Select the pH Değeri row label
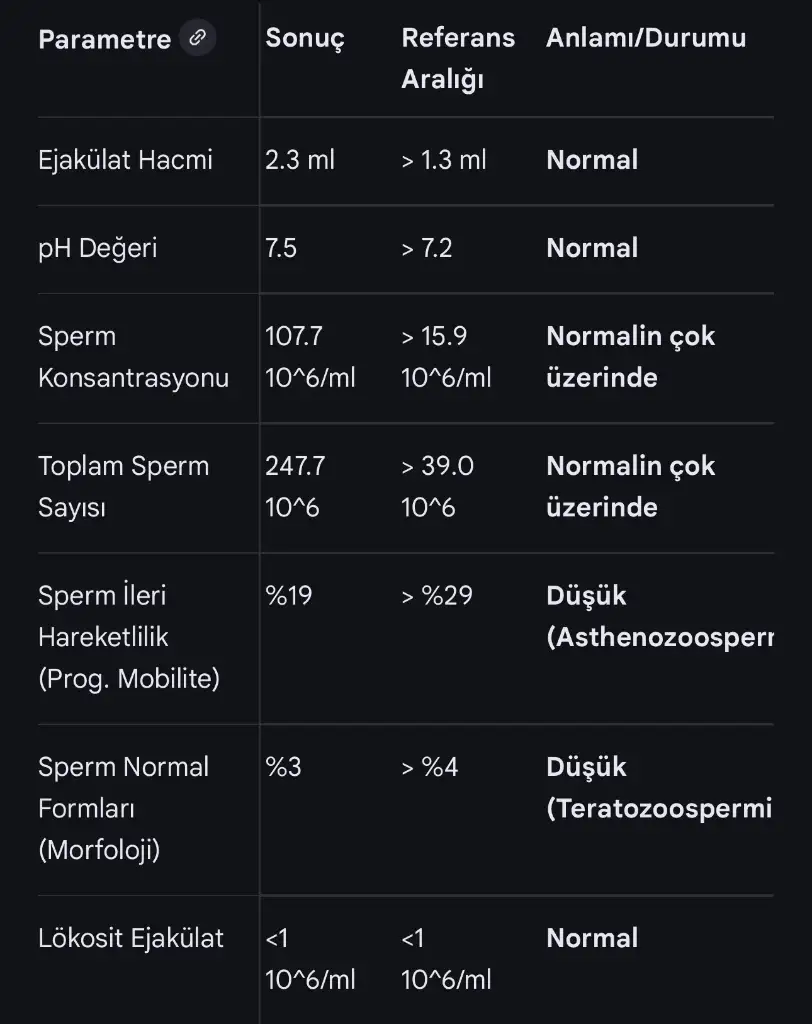The image size is (812, 1024). pos(98,248)
